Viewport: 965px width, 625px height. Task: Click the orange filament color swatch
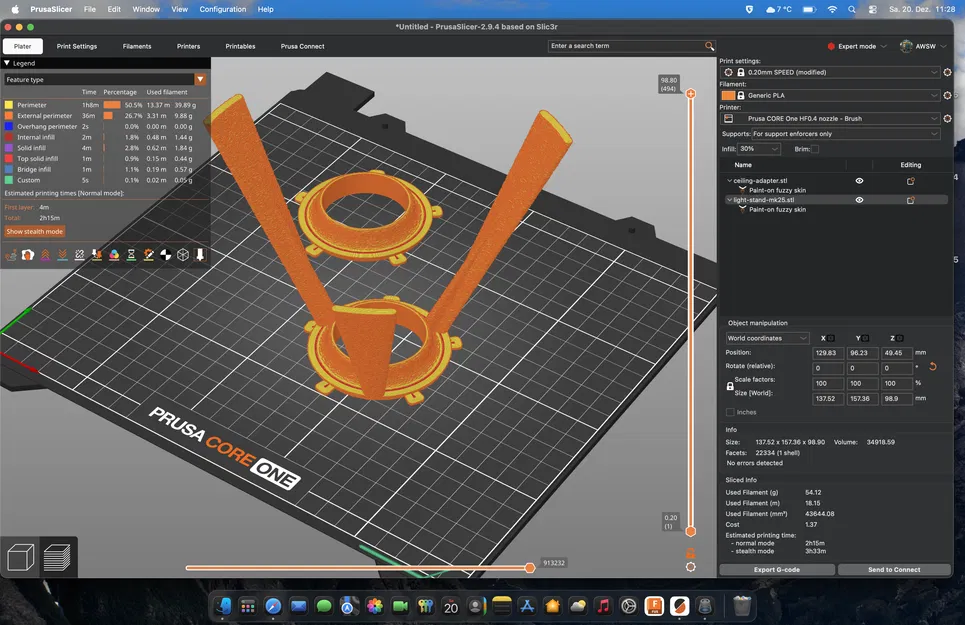pos(730,95)
